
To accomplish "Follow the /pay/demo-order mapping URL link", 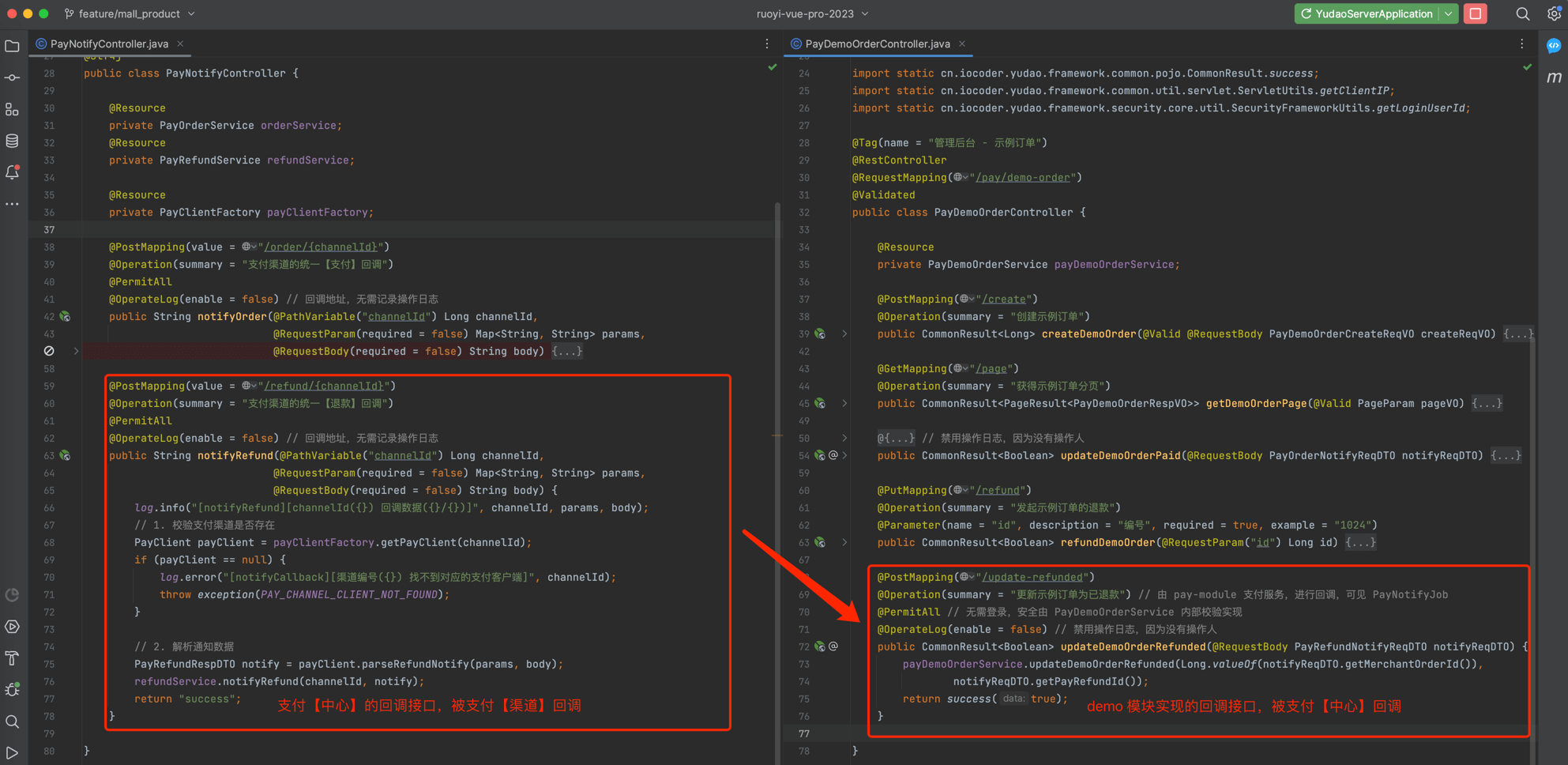I will tap(1022, 177).
